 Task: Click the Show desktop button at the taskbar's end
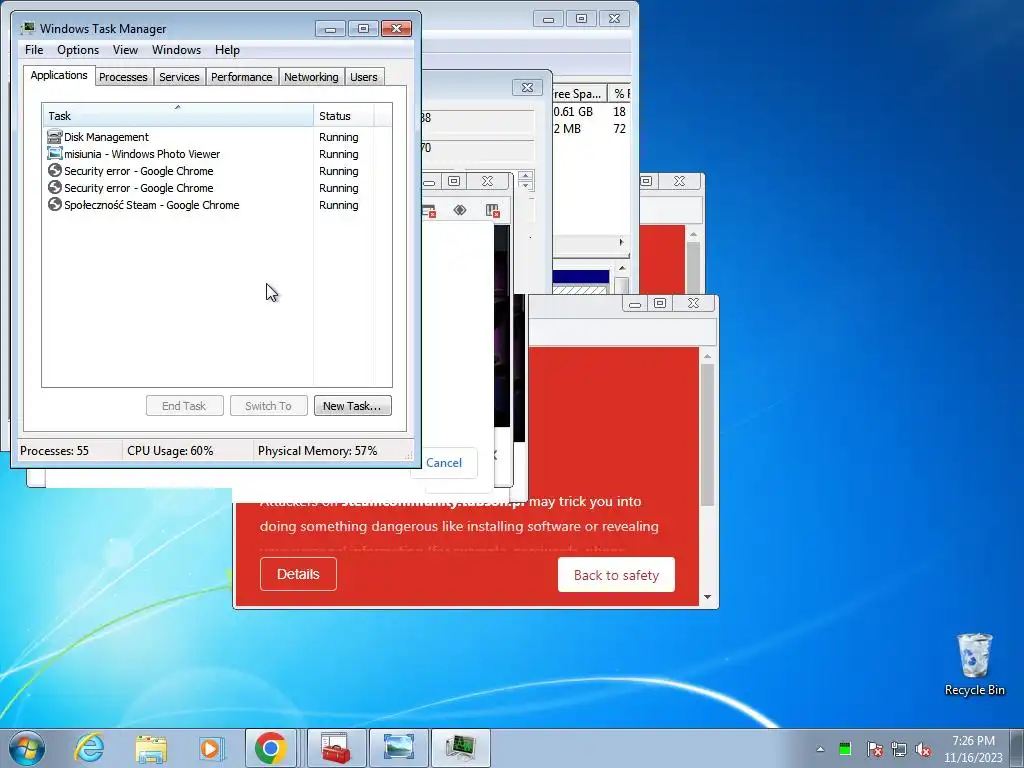pos(1019,749)
